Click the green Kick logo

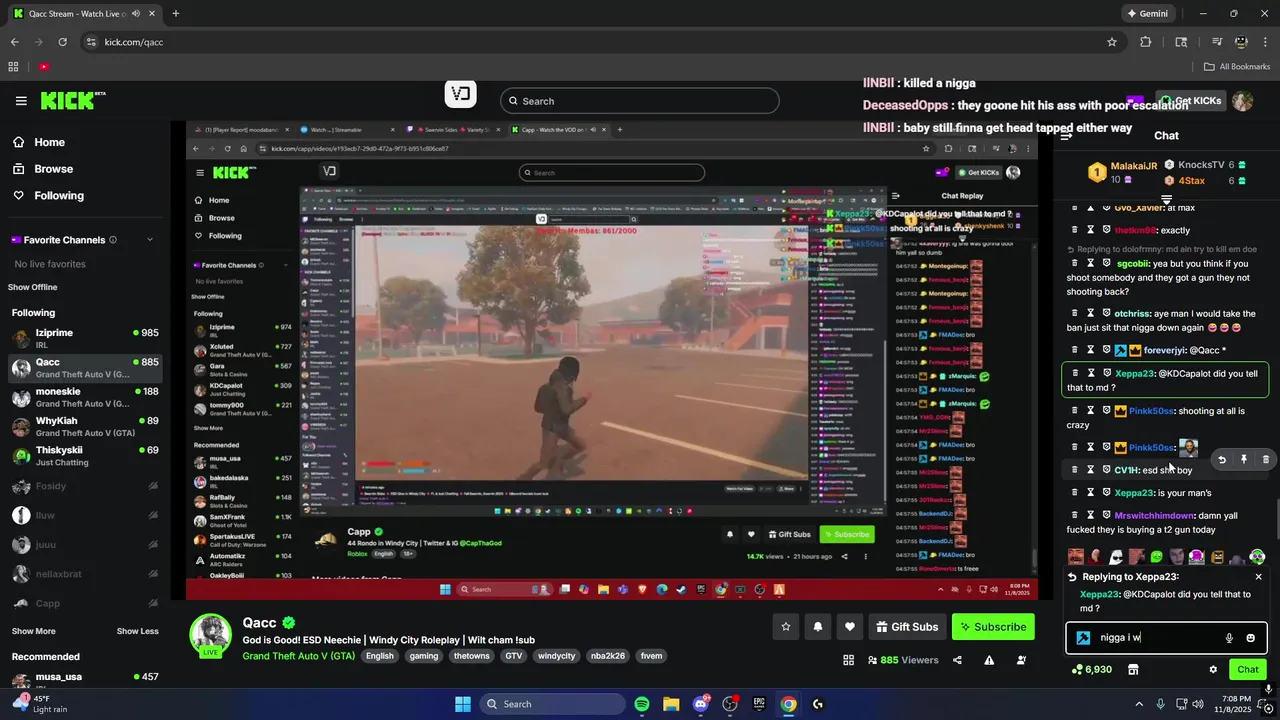click(72, 100)
